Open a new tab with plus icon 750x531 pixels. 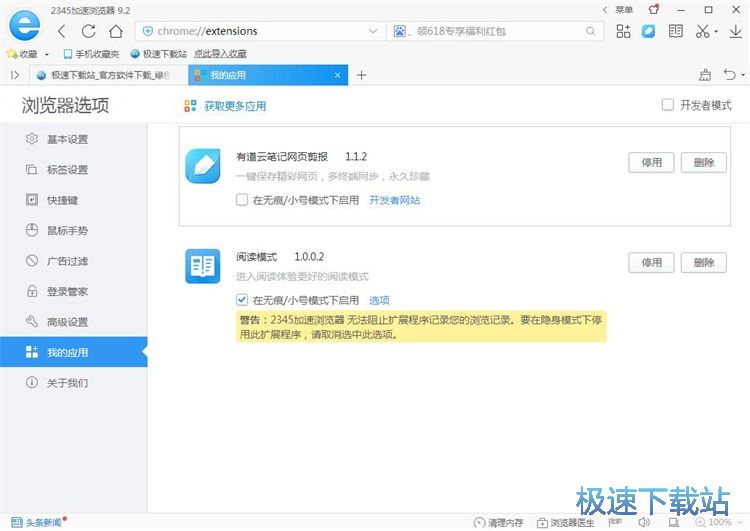tap(362, 75)
